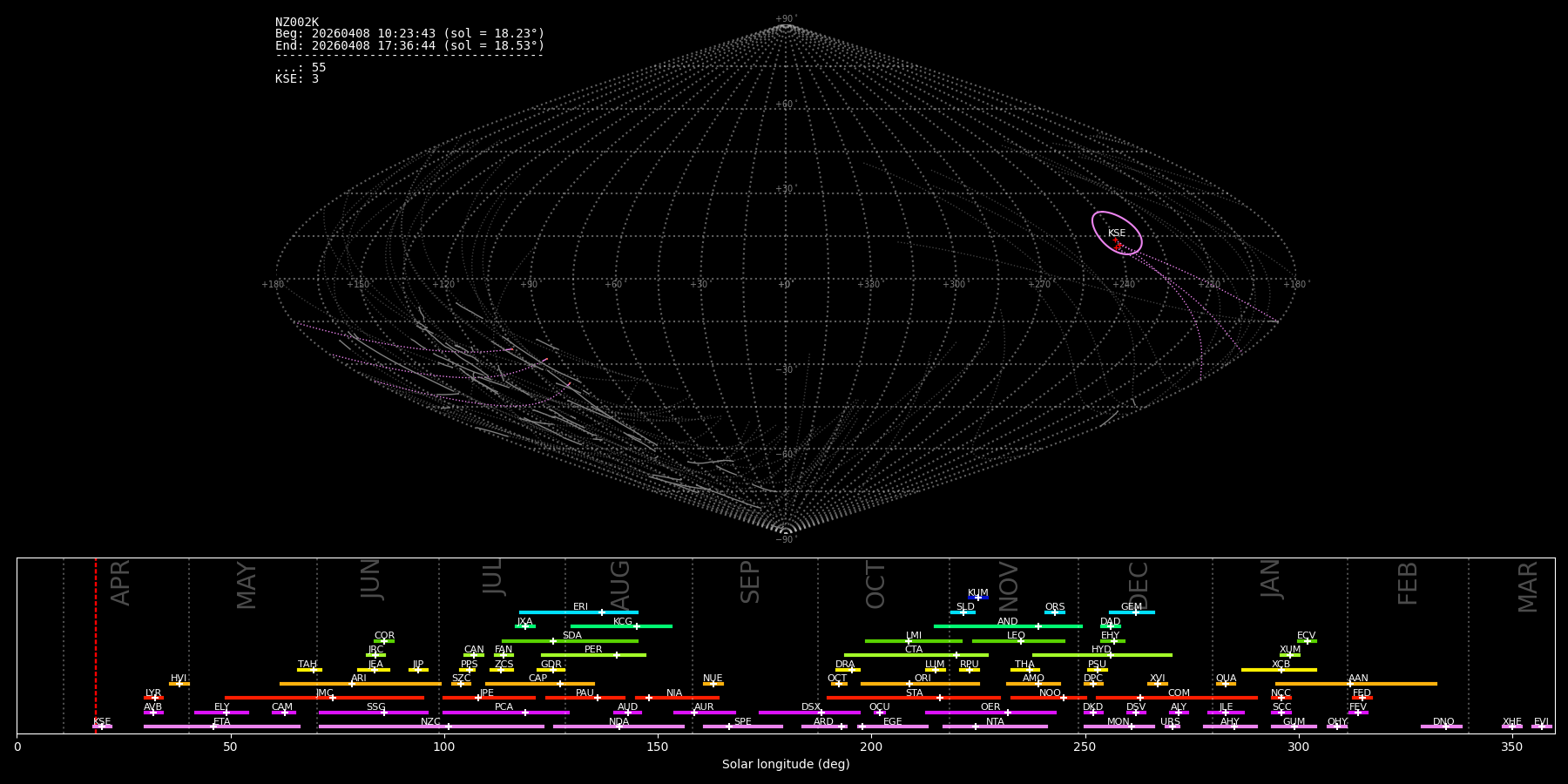Image resolution: width=1568 pixels, height=784 pixels.
Task: Click the 'KSE: 3' count in header
Action: pyautogui.click(x=297, y=78)
